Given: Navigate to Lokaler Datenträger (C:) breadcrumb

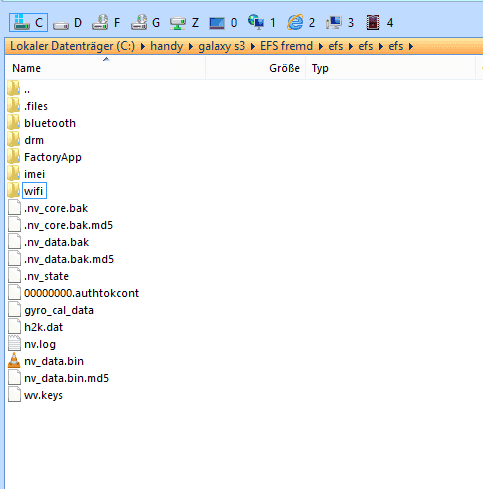Looking at the screenshot, I should click(72, 46).
